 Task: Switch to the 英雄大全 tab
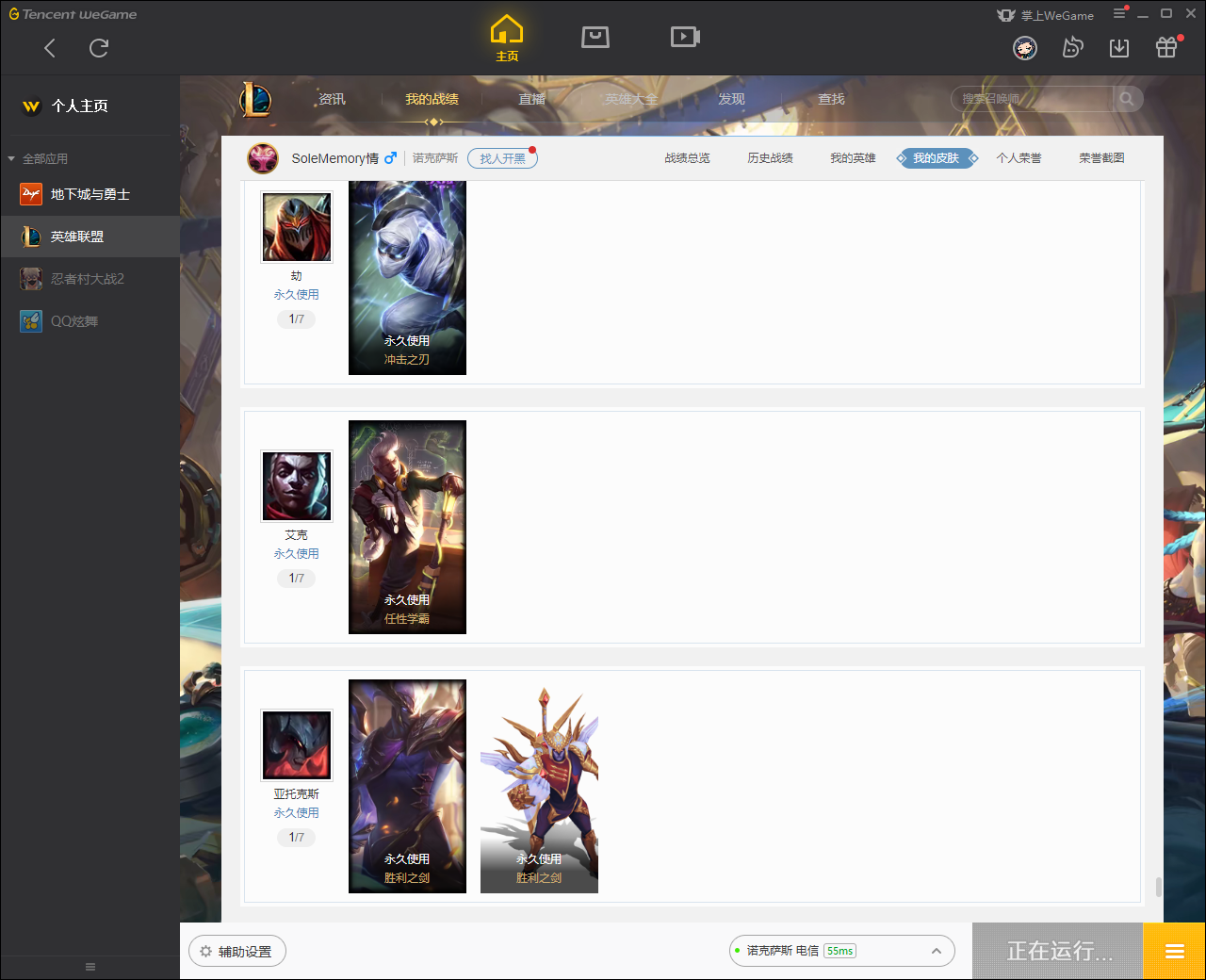(x=631, y=99)
